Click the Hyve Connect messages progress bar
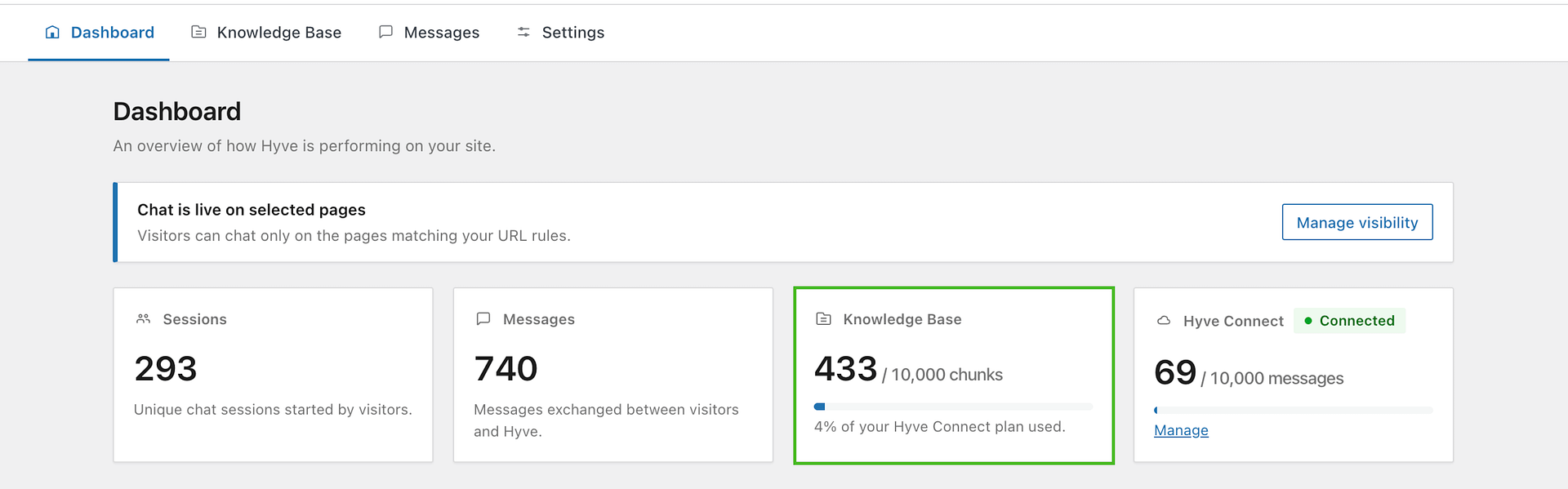 1294,411
